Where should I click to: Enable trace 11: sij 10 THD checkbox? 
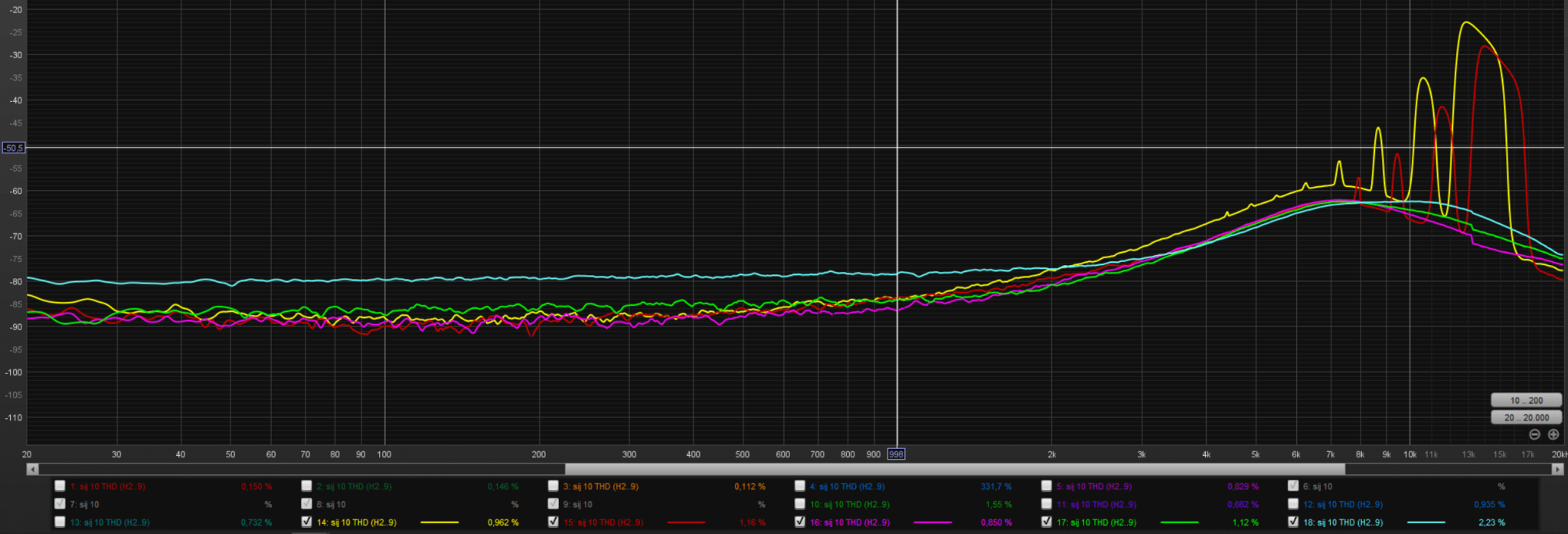tap(1046, 504)
